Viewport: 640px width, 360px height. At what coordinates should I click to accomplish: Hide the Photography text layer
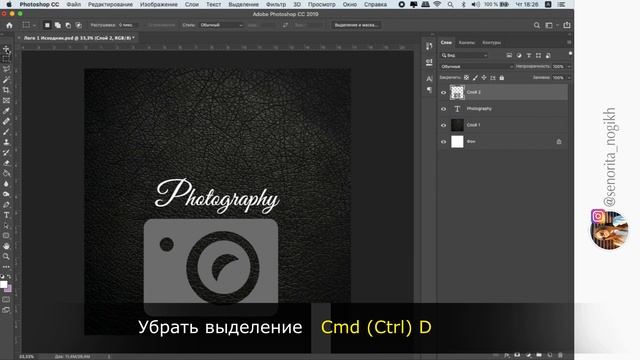click(x=443, y=109)
